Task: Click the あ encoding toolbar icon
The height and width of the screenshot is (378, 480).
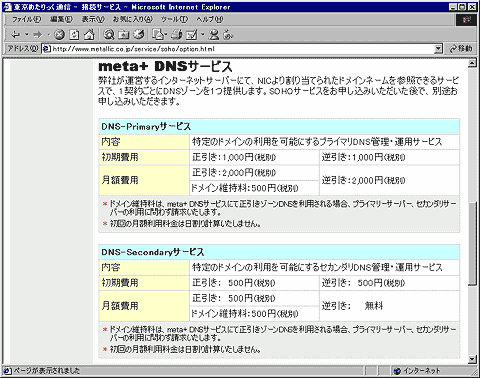Action: click(x=228, y=35)
